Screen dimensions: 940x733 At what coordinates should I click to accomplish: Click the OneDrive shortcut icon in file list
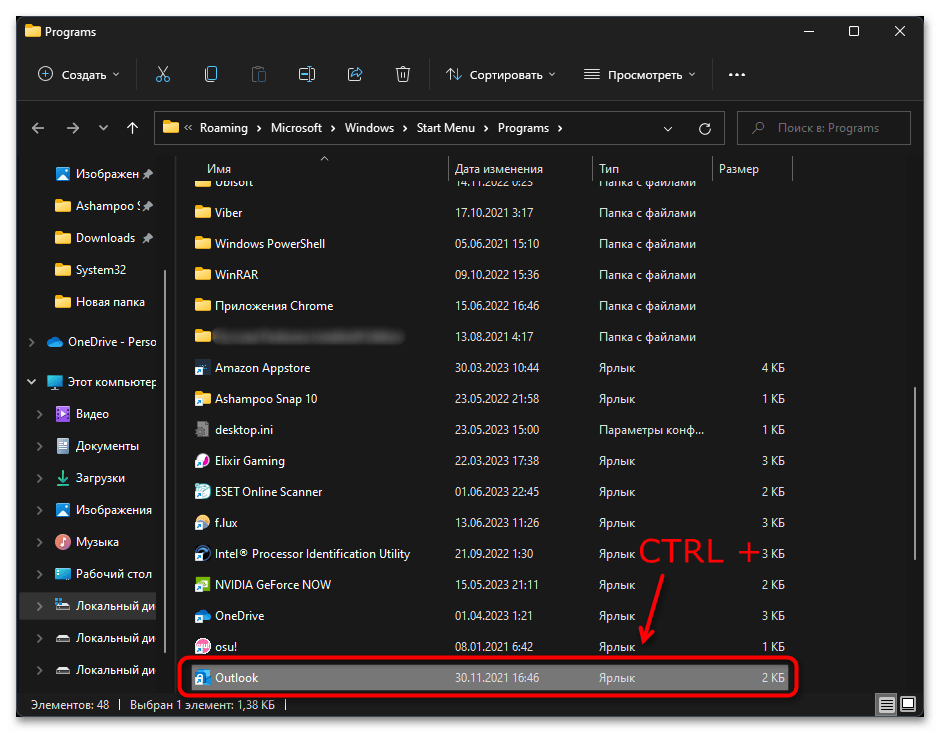tap(203, 616)
